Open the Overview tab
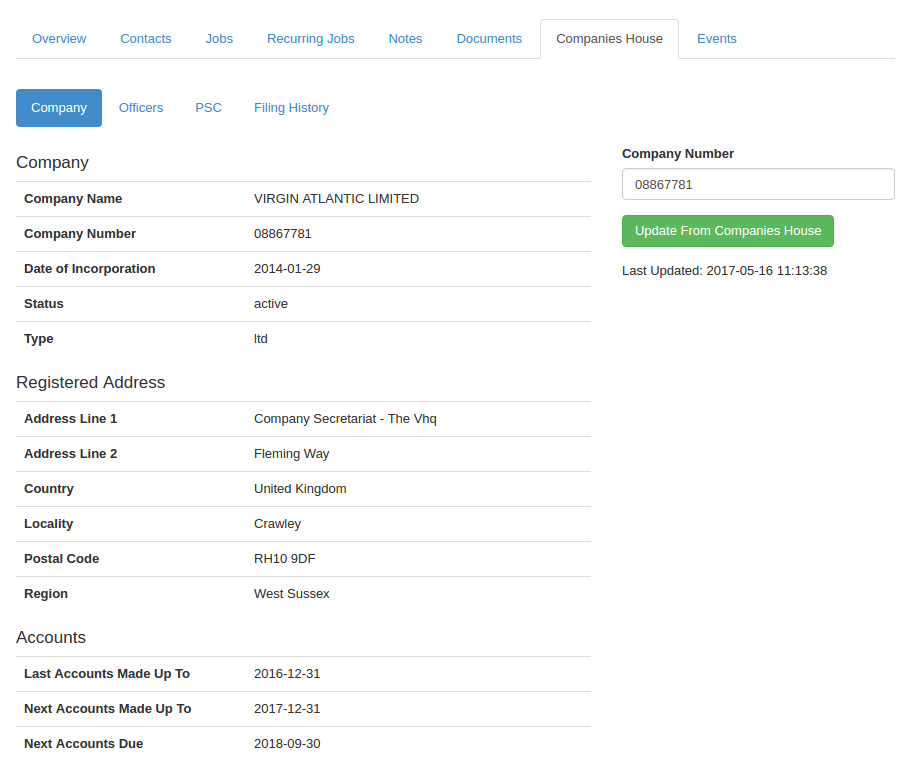Viewport: 914px width, 763px height. point(59,38)
